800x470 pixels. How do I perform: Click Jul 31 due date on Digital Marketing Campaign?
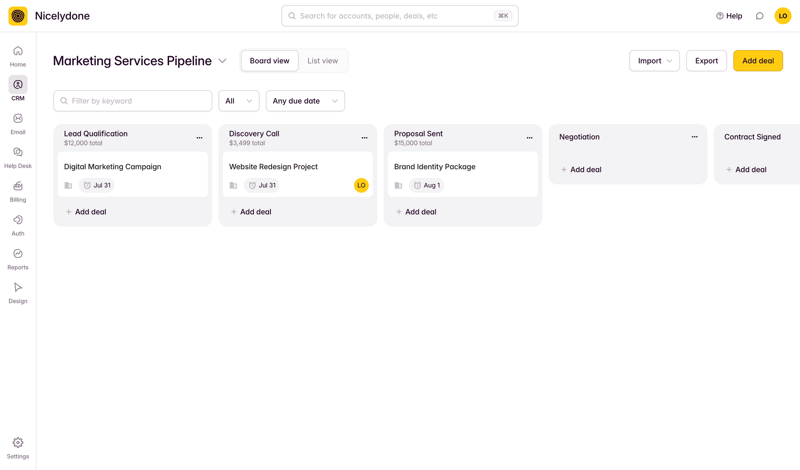point(97,185)
